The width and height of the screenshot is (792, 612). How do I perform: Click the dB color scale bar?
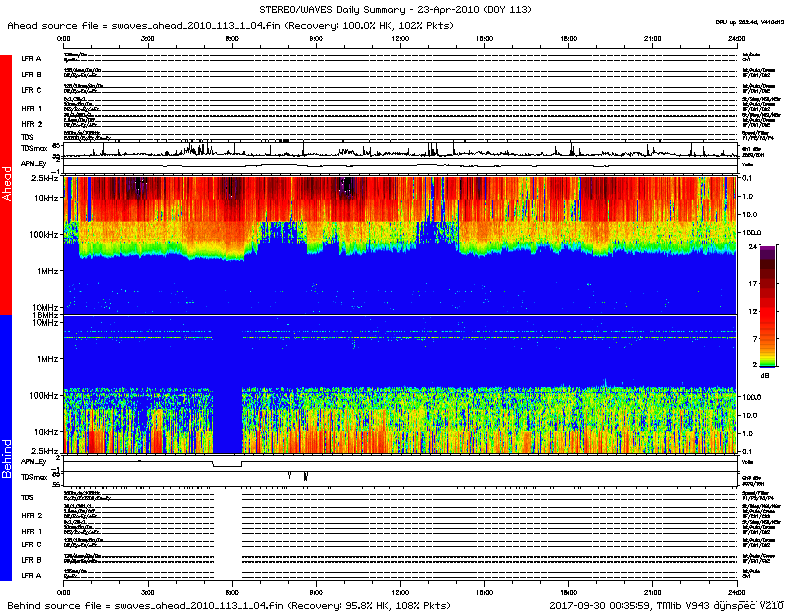tap(767, 305)
